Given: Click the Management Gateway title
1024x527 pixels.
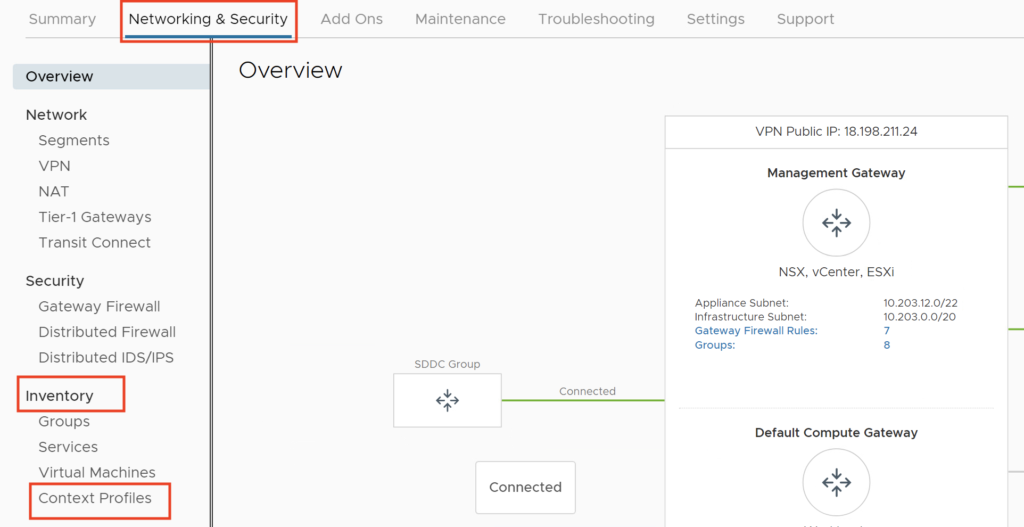Looking at the screenshot, I should coord(836,173).
